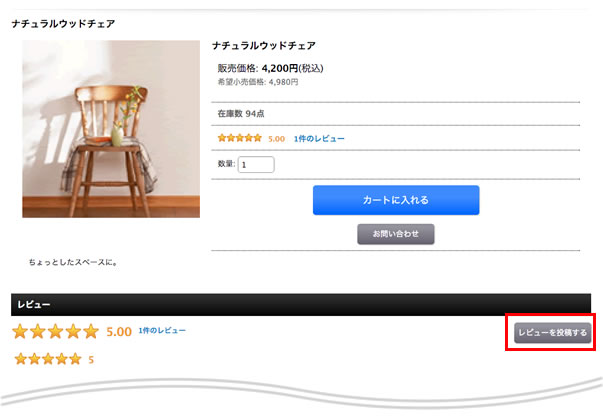Click the 販売価格 4,200円 price text
This screenshot has width=603, height=417.
[x=270, y=68]
